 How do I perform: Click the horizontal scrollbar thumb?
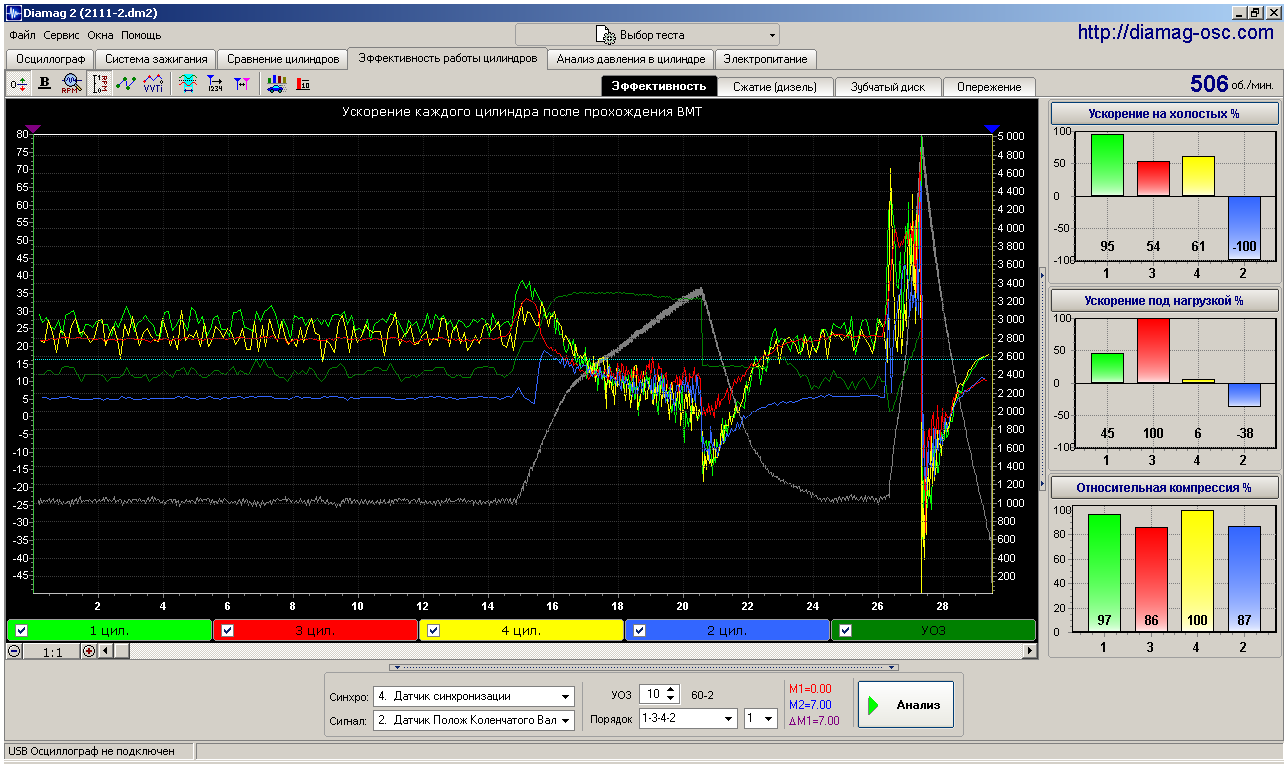(x=120, y=651)
